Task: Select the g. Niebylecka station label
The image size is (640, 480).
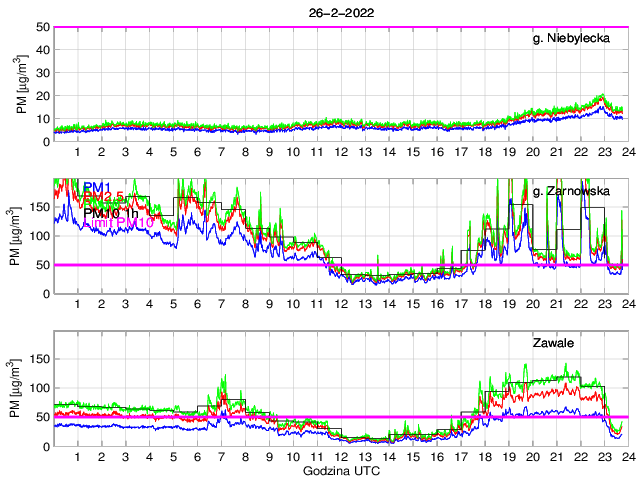Action: [577, 39]
